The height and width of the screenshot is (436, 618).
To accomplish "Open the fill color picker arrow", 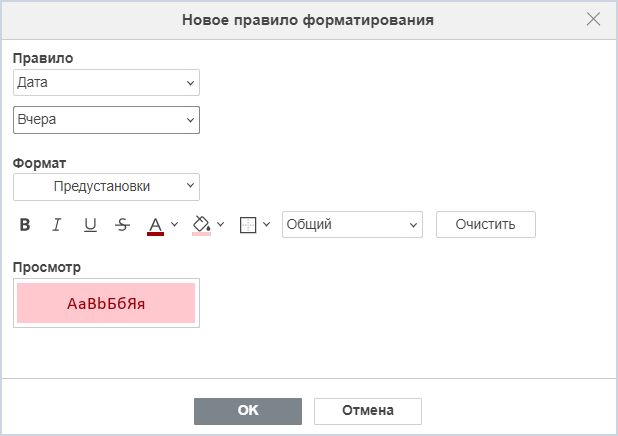I will 221,224.
